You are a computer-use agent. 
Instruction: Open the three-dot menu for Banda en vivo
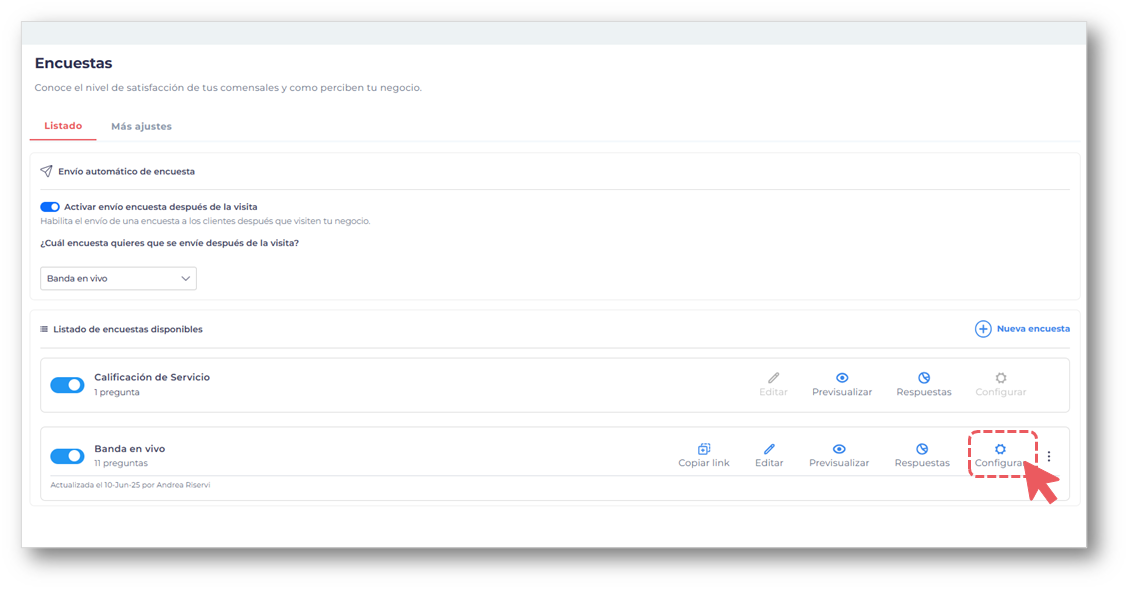click(x=1048, y=456)
